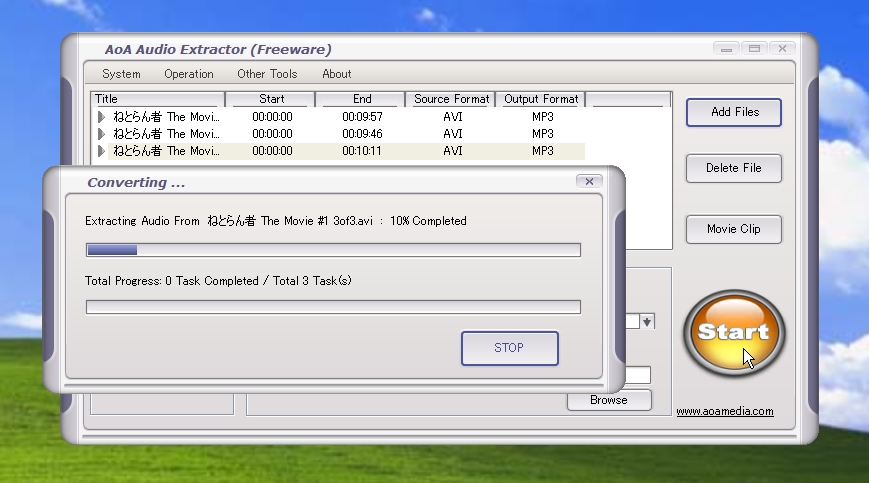Click the play triangle of the 00:09:46 row
This screenshot has height=483, width=869.
101,133
